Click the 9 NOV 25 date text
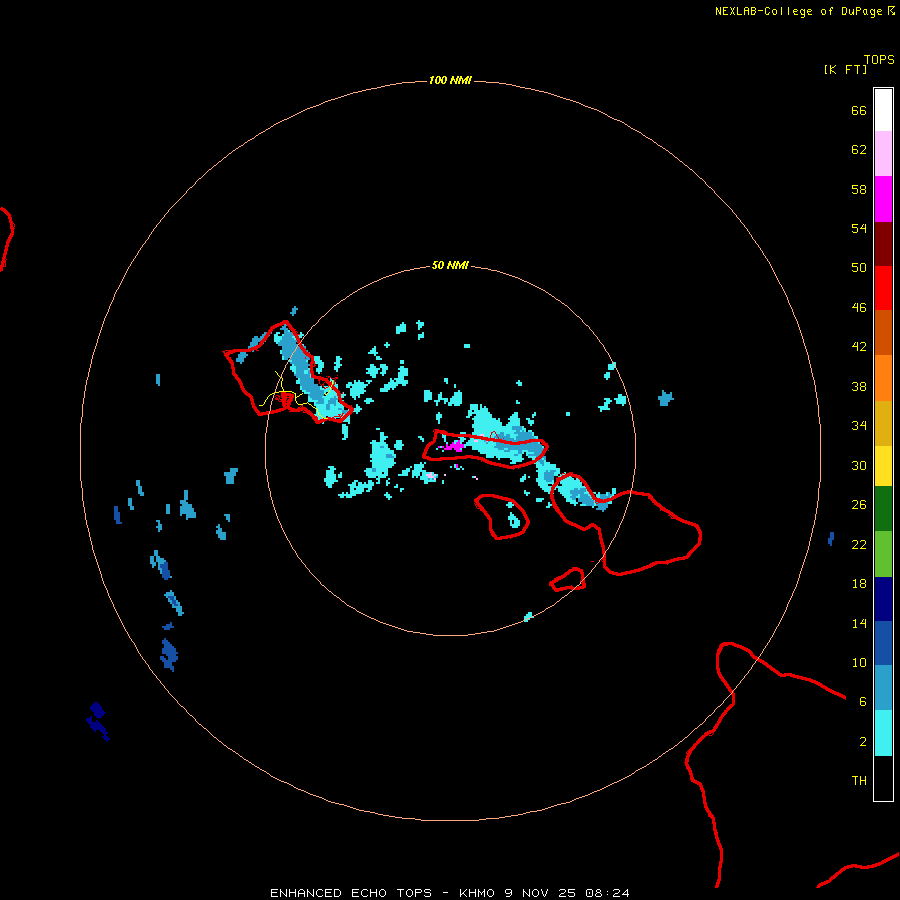This screenshot has width=900, height=900. (540, 893)
